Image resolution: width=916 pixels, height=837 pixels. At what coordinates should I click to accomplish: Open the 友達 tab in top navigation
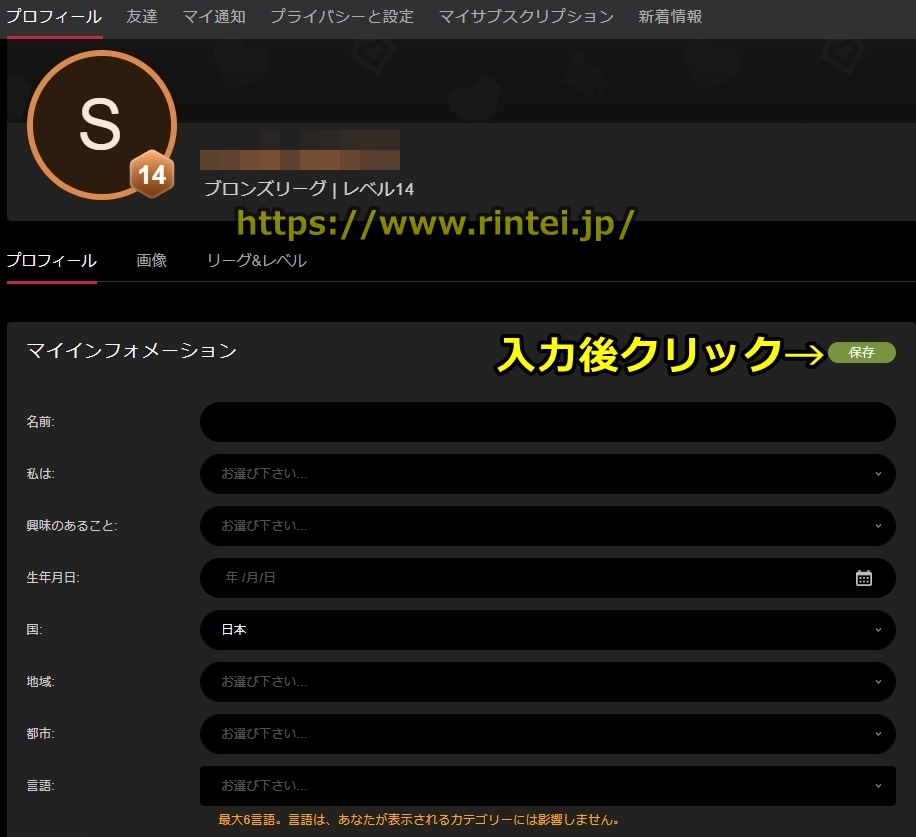(142, 17)
